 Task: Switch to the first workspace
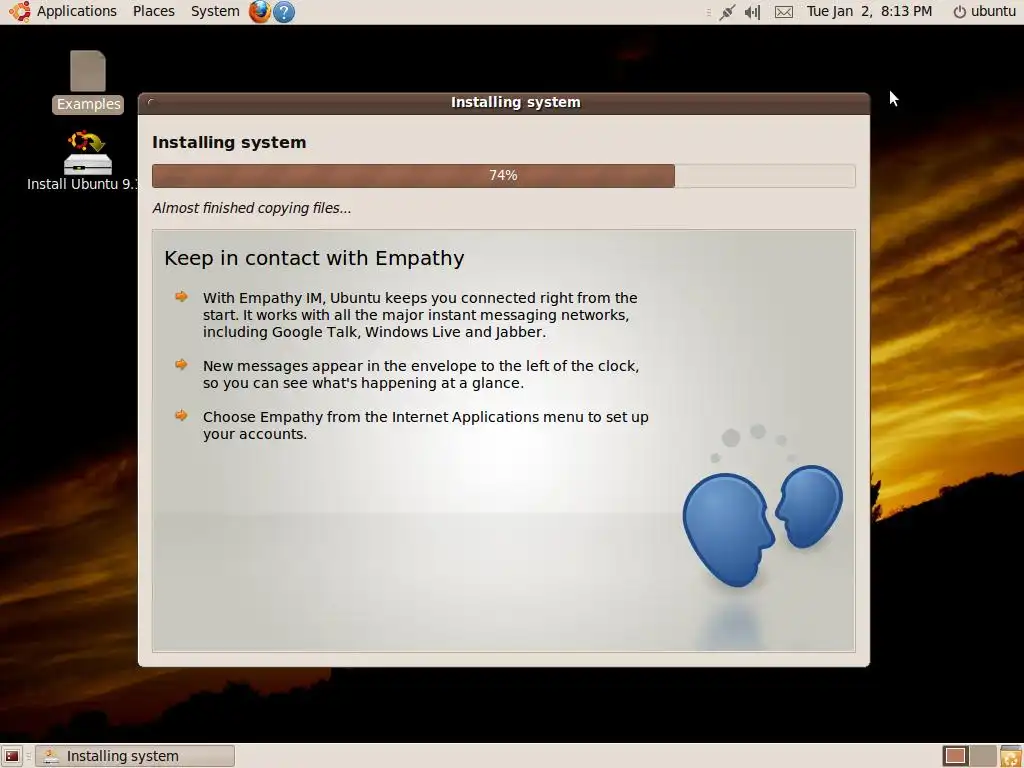[x=955, y=756]
